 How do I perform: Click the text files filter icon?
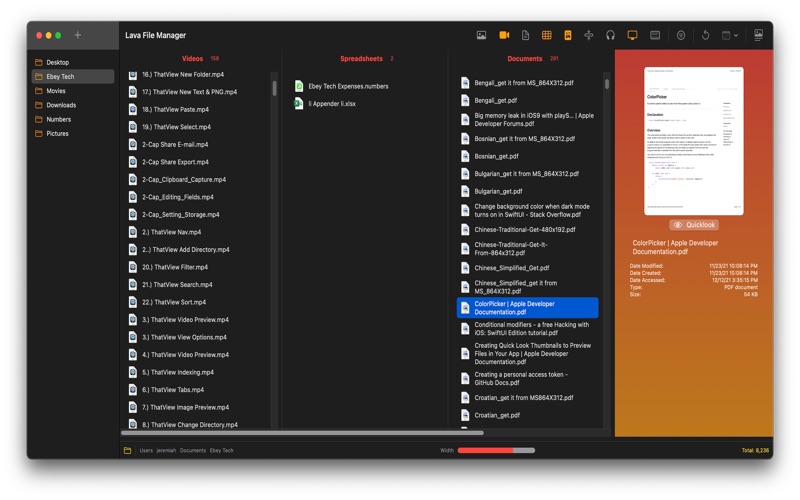525,35
